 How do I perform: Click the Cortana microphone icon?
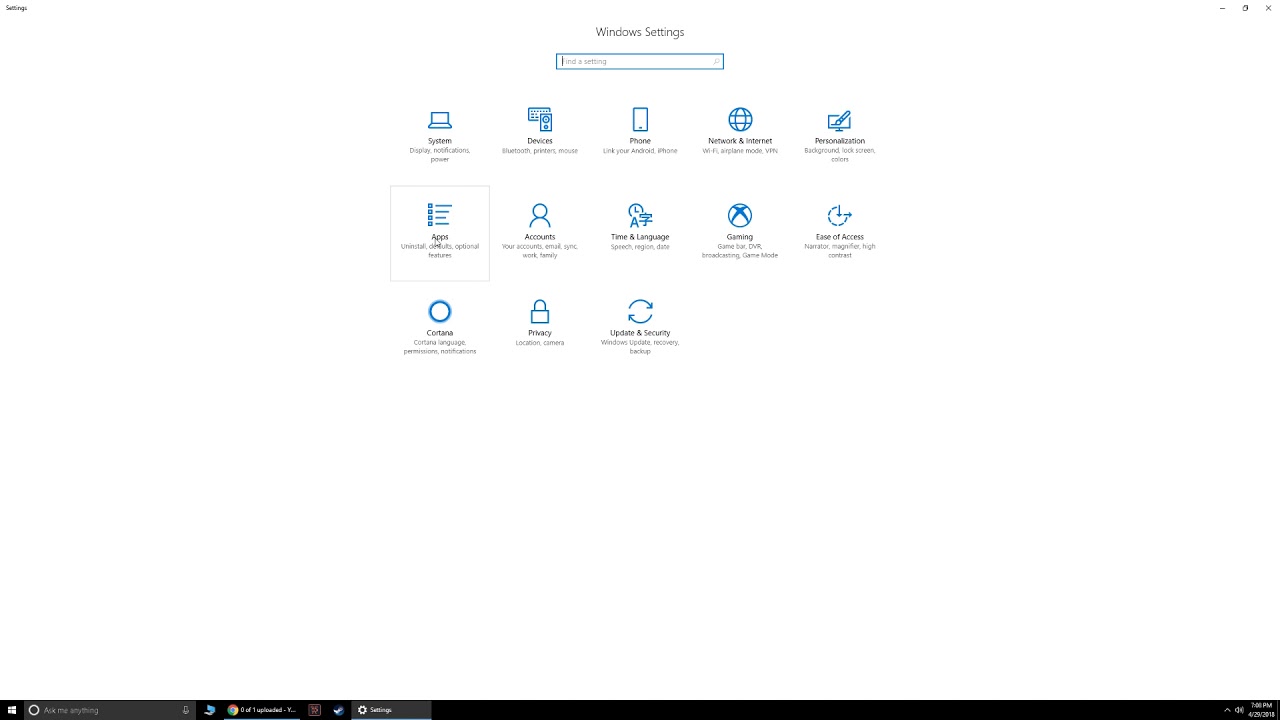(x=185, y=710)
